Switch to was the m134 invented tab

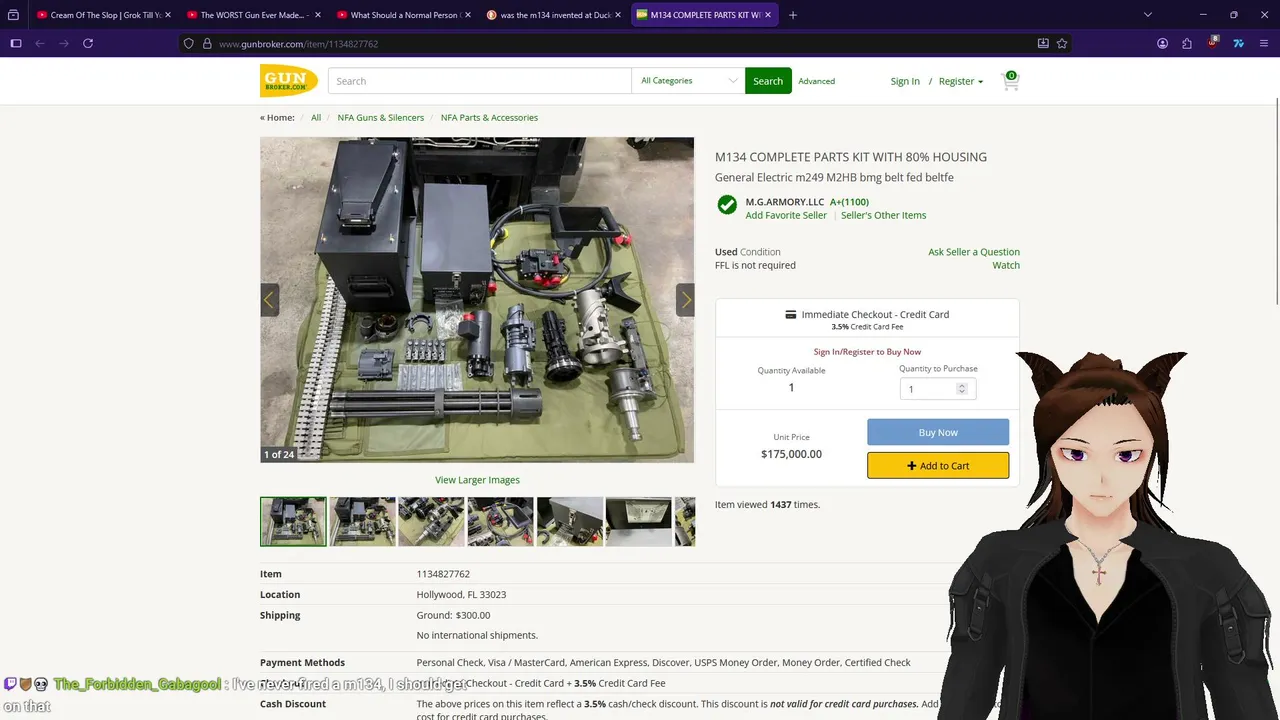click(553, 15)
